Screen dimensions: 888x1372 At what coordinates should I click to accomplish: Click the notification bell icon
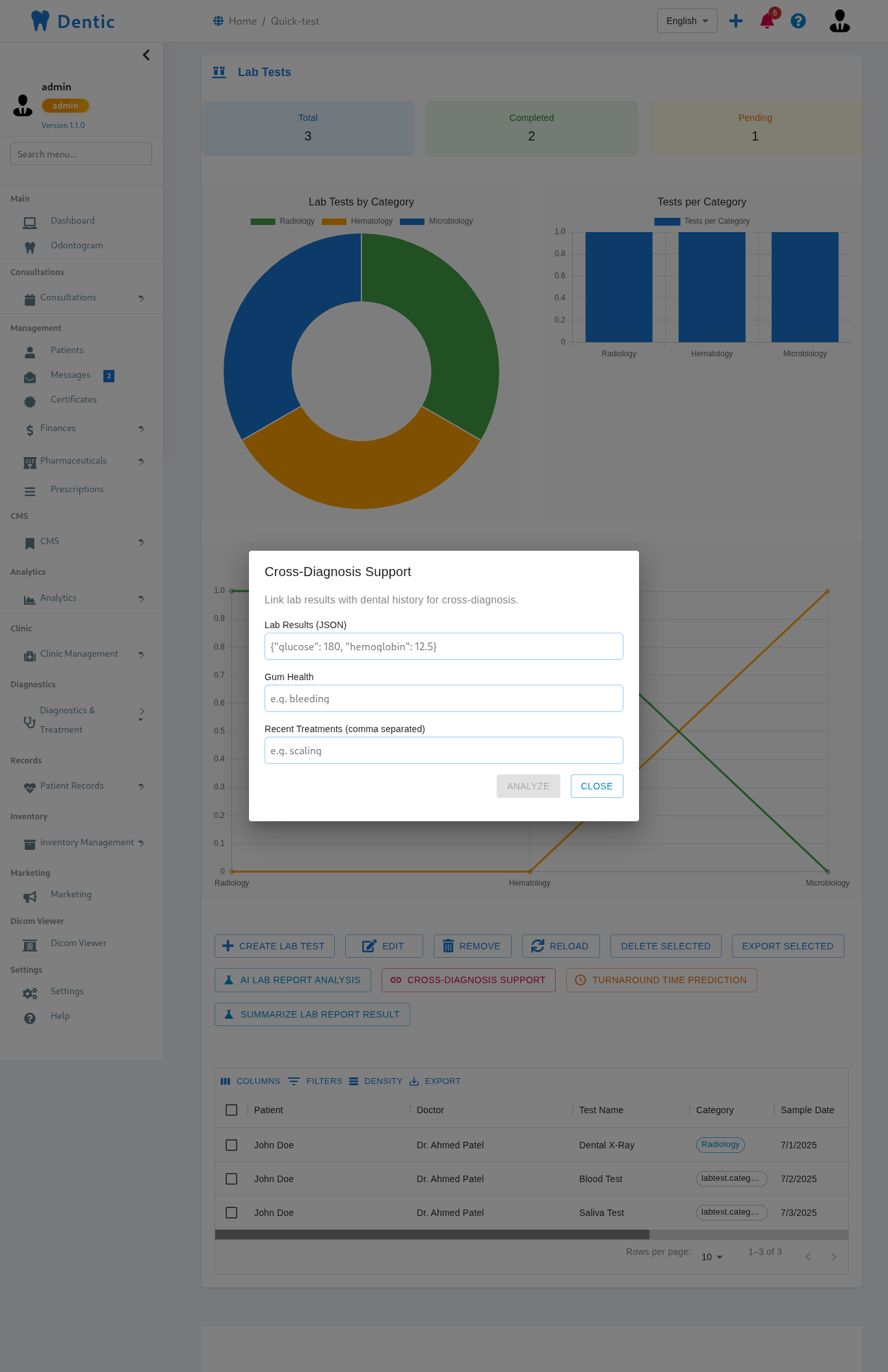pyautogui.click(x=766, y=21)
